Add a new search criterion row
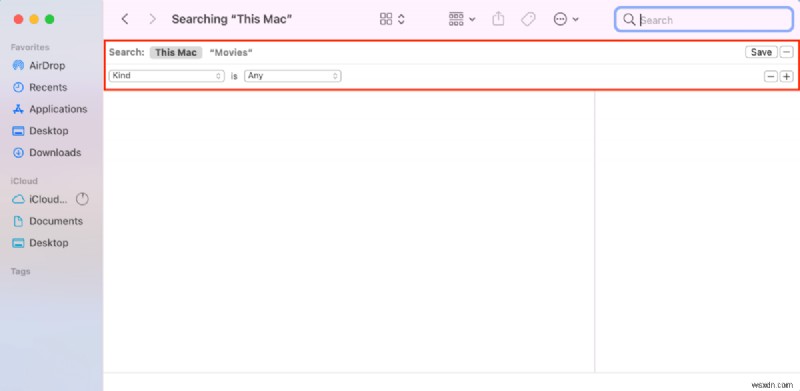Image resolution: width=800 pixels, height=391 pixels. [x=787, y=77]
